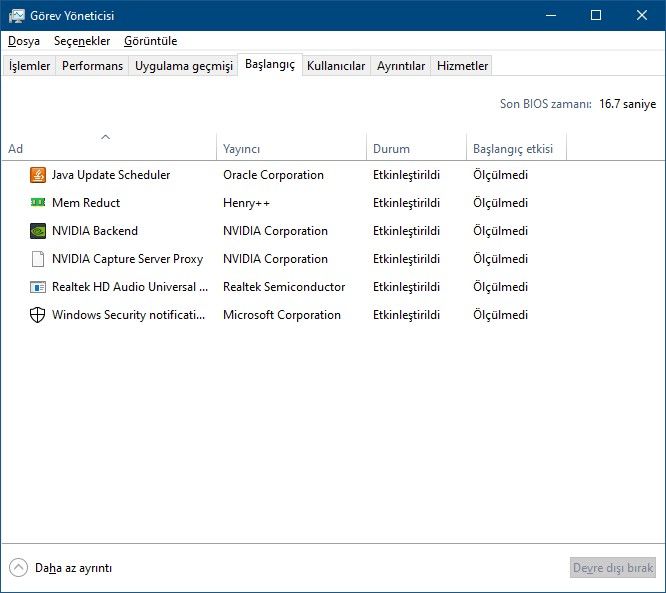Open the Seçenekler menu
Image resolution: width=666 pixels, height=593 pixels.
tap(82, 41)
